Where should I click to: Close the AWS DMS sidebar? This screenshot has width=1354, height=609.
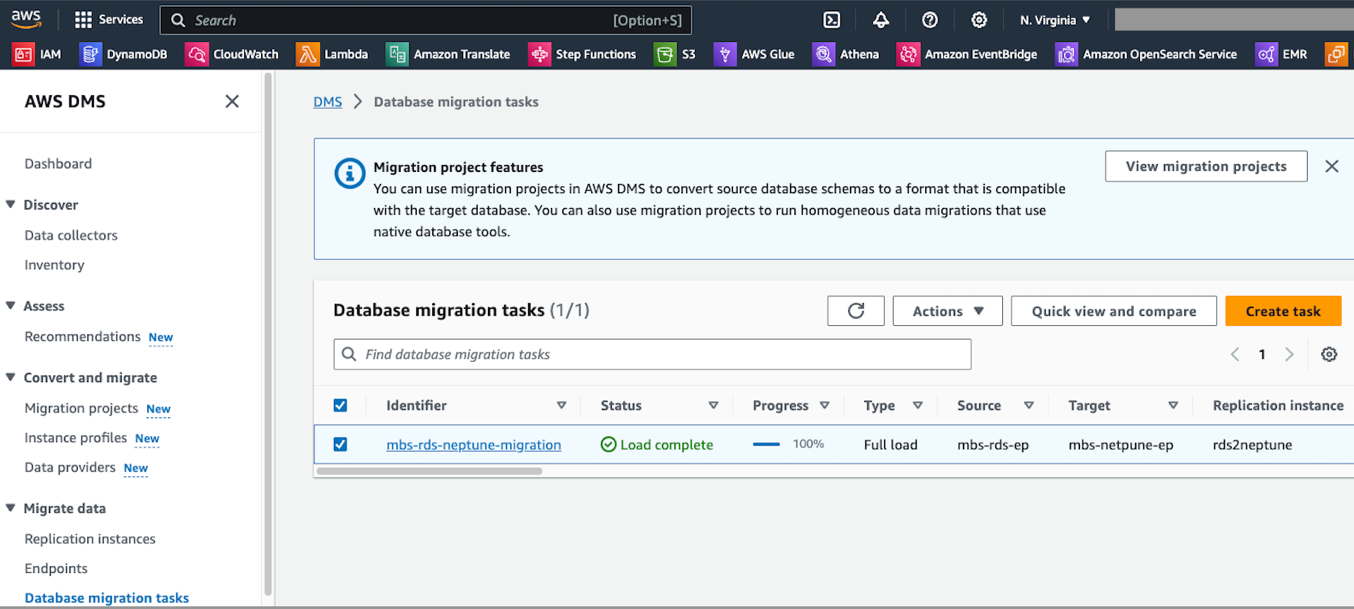tap(232, 101)
